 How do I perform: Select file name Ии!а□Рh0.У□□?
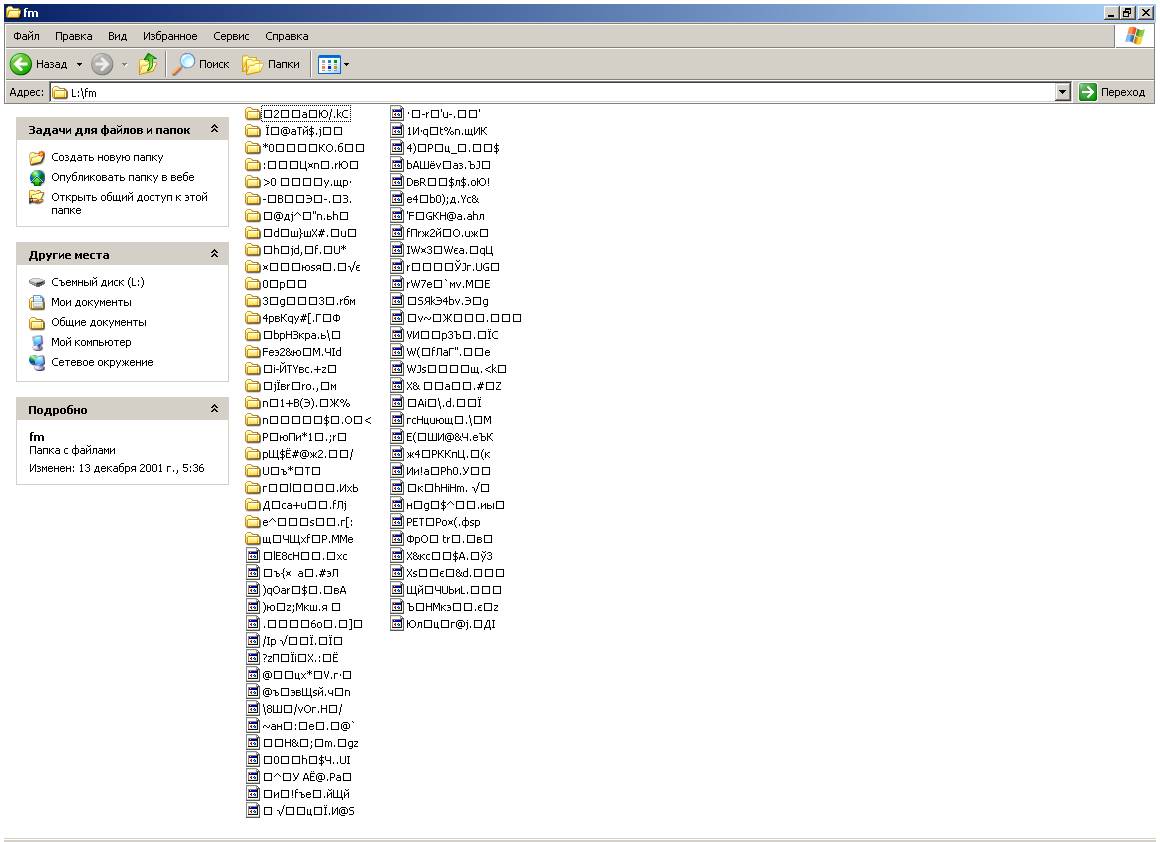point(448,471)
